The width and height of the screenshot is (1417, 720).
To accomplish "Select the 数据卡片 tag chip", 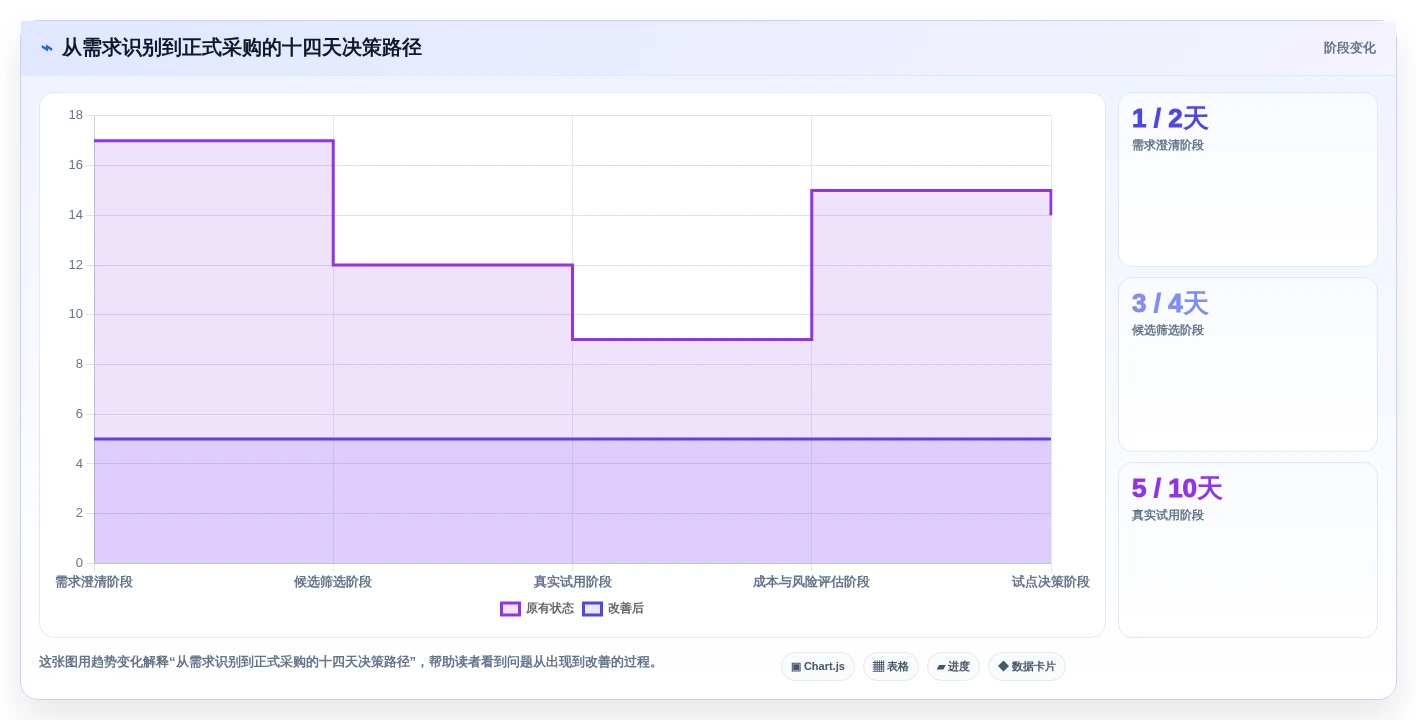I will [x=1027, y=666].
